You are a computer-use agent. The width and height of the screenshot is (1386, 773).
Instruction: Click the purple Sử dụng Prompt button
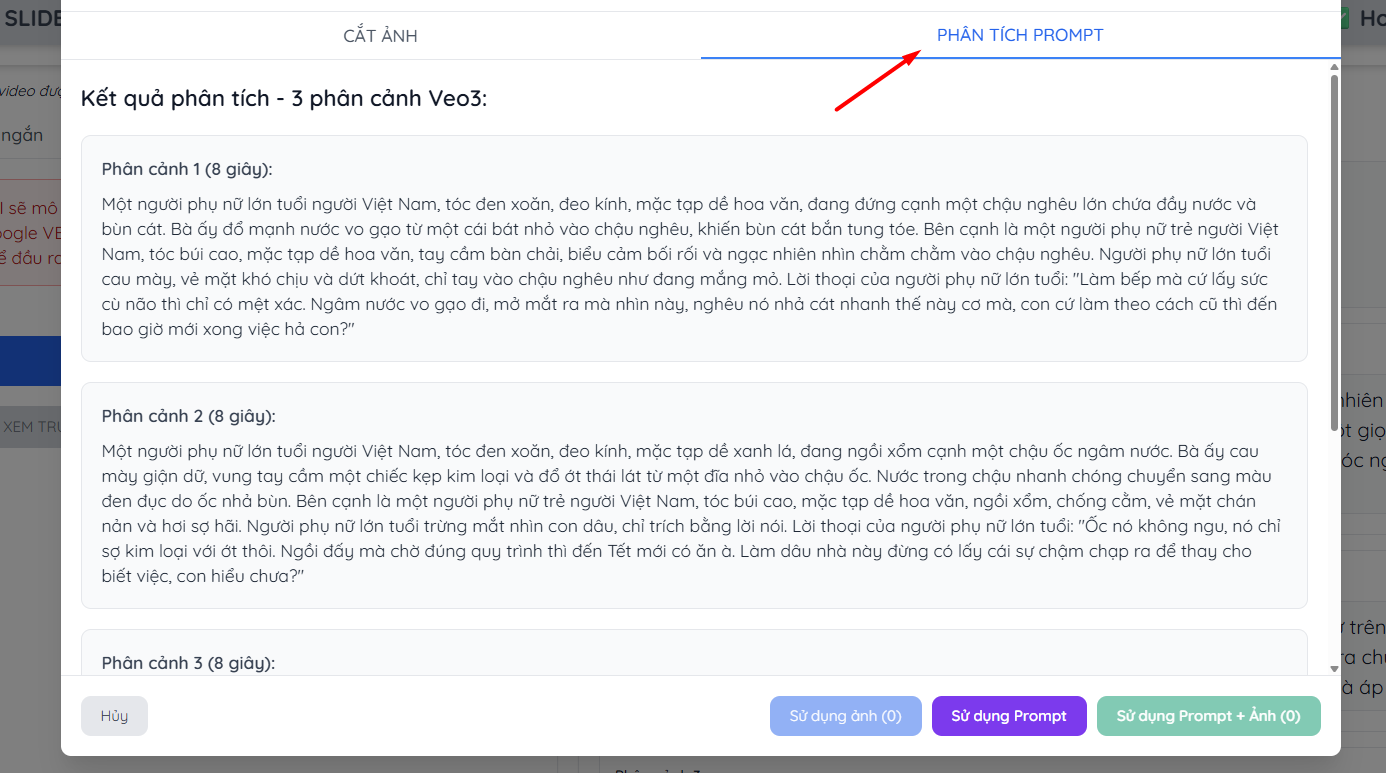(x=1008, y=716)
